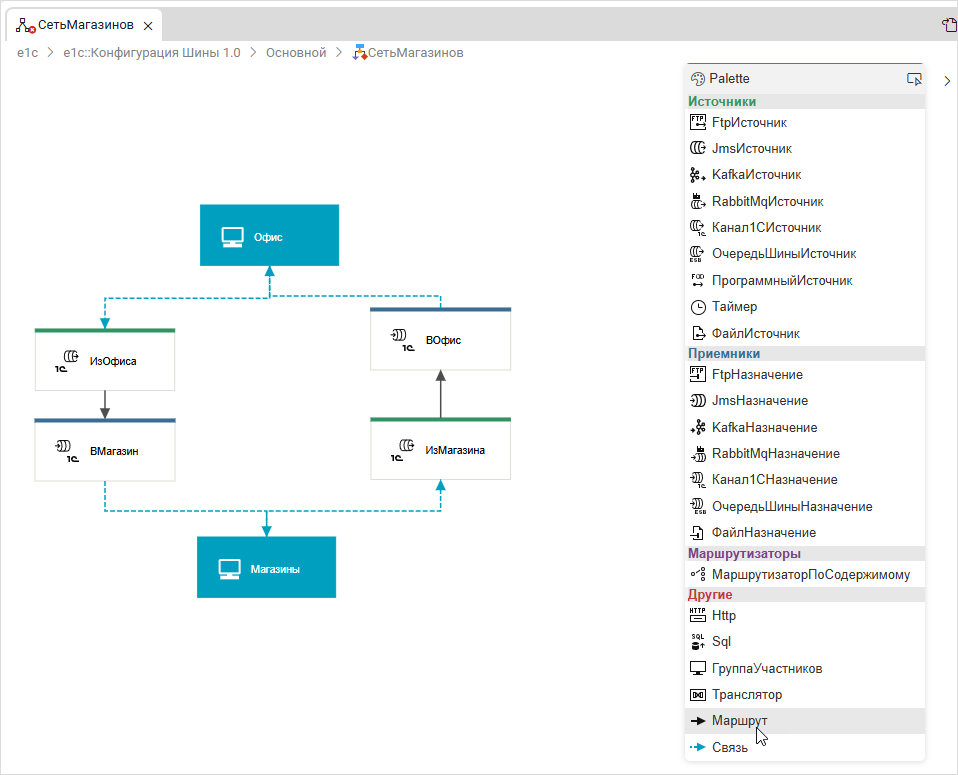The width and height of the screenshot is (958, 775).
Task: Collapse the Приемники palette group
Action: (x=724, y=353)
